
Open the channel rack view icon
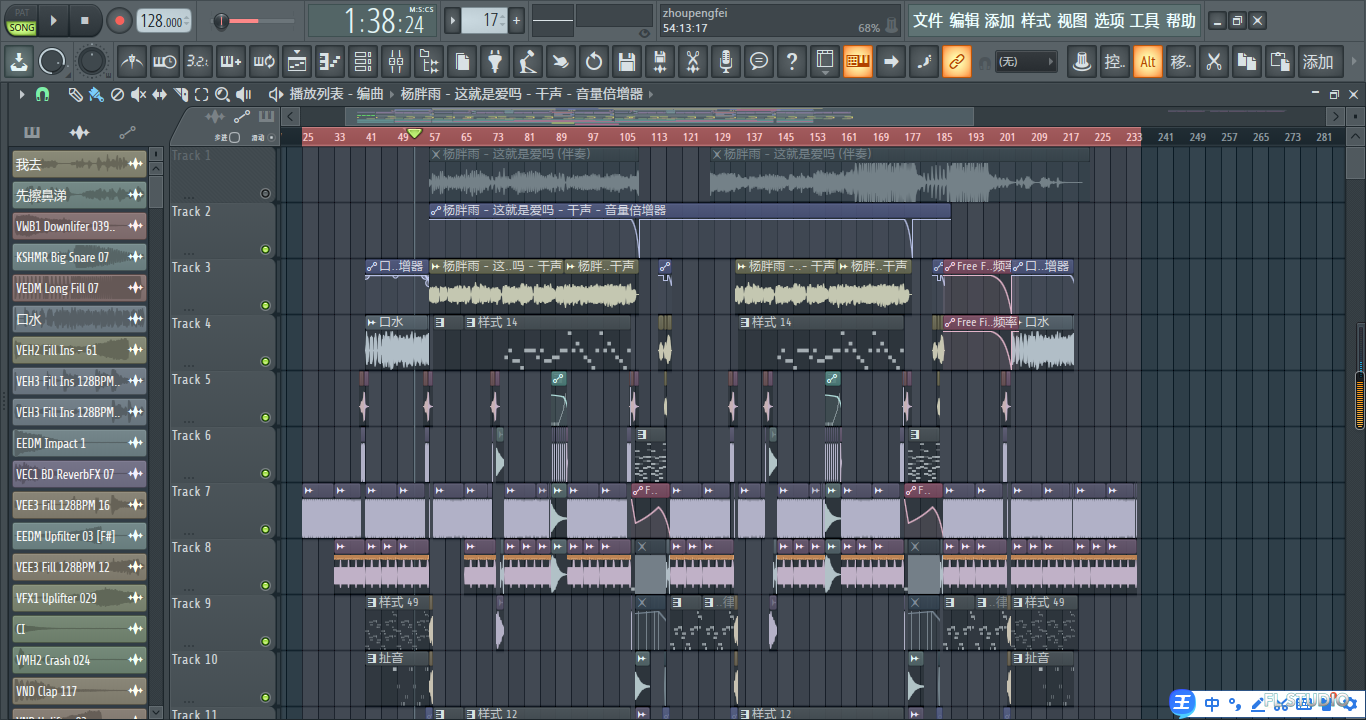pos(363,62)
